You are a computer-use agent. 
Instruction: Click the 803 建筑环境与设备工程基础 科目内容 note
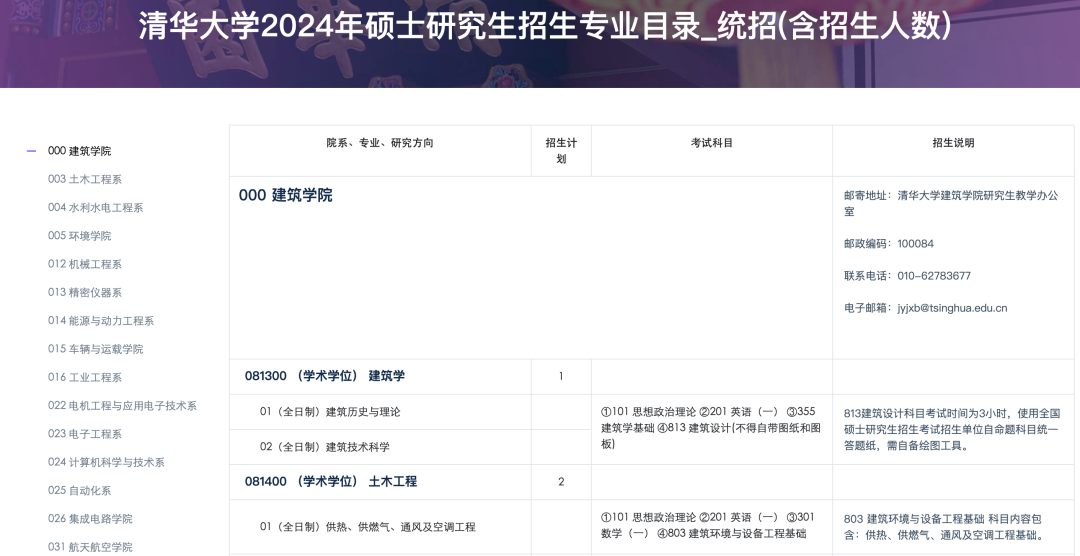point(944,527)
